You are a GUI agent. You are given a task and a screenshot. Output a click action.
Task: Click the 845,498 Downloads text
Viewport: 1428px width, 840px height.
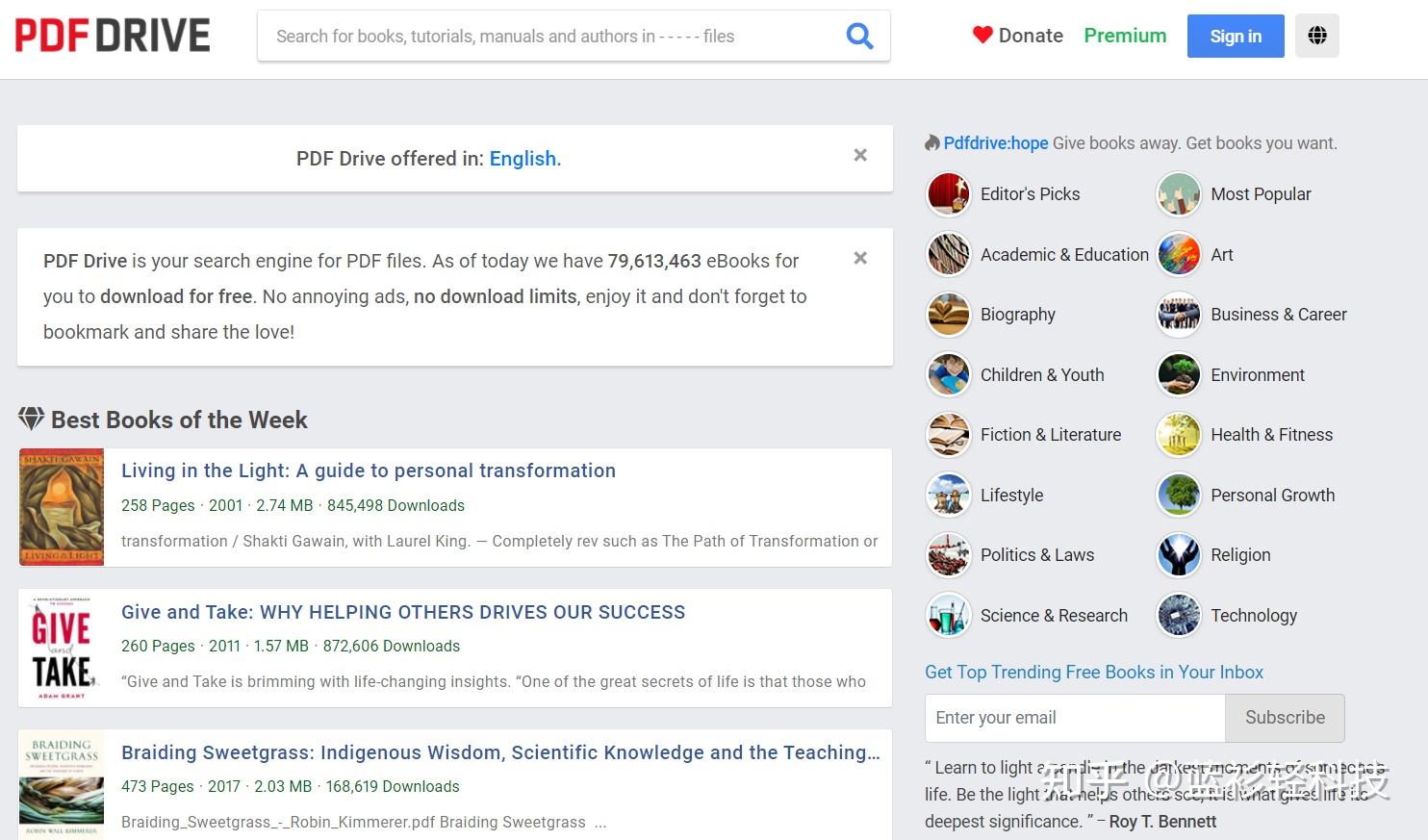395,506
